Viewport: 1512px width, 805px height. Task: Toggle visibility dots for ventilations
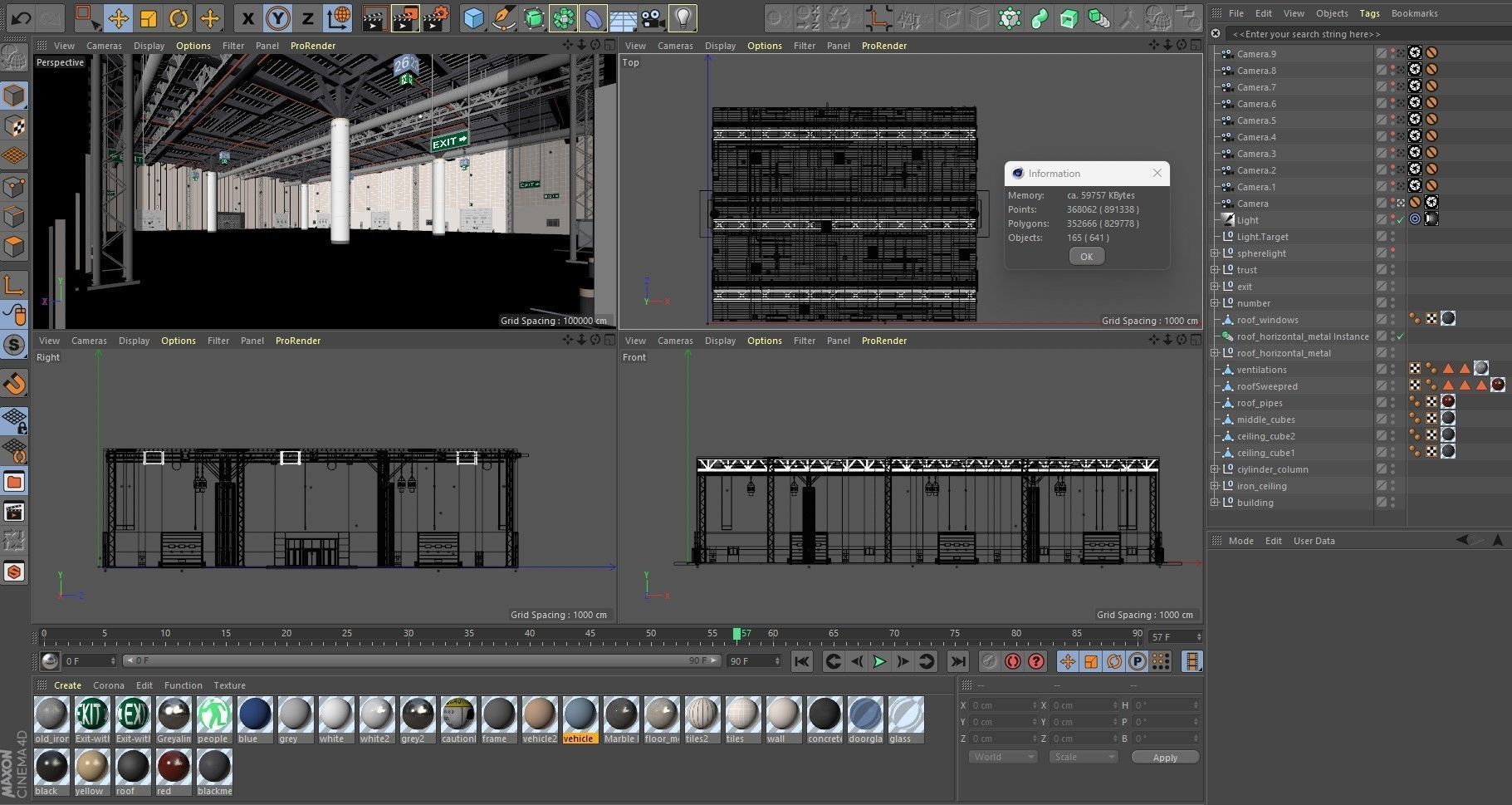1392,370
